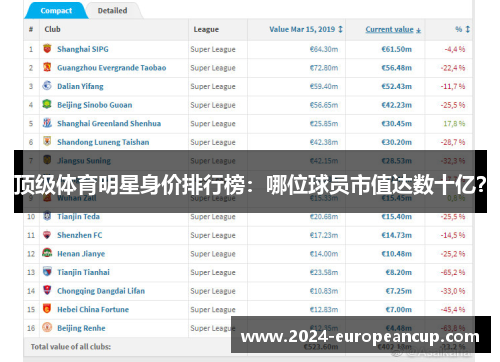The image size is (500, 362).
Task: Open the Chongqing Dangdai Lifan link
Action: point(101,291)
